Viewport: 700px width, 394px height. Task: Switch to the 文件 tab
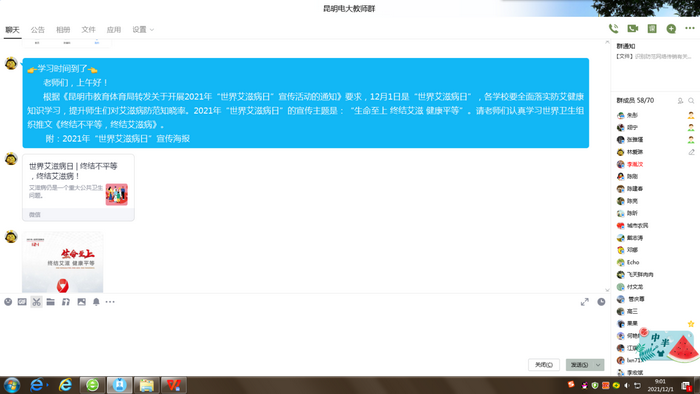click(x=88, y=29)
